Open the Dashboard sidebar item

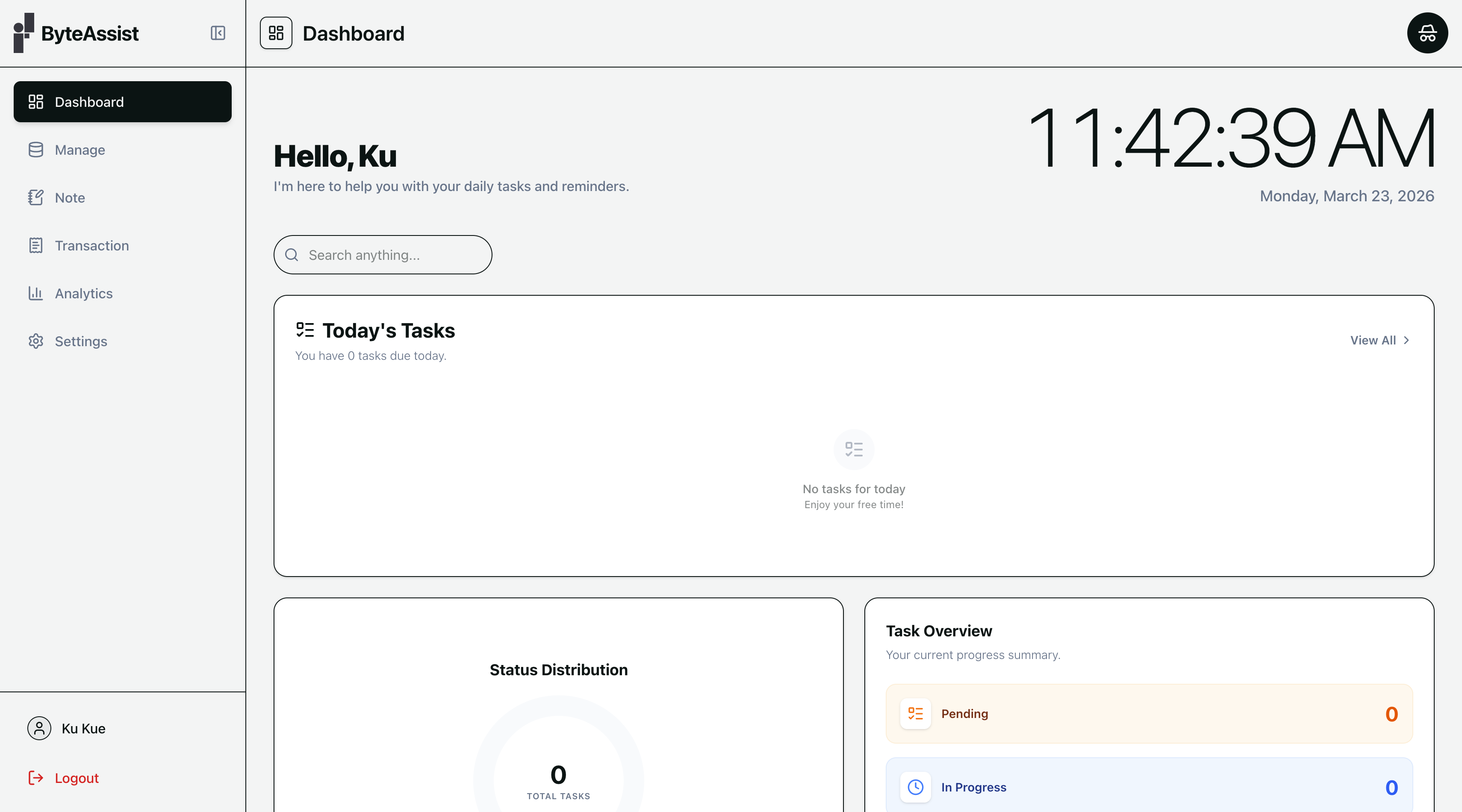pyautogui.click(x=123, y=102)
